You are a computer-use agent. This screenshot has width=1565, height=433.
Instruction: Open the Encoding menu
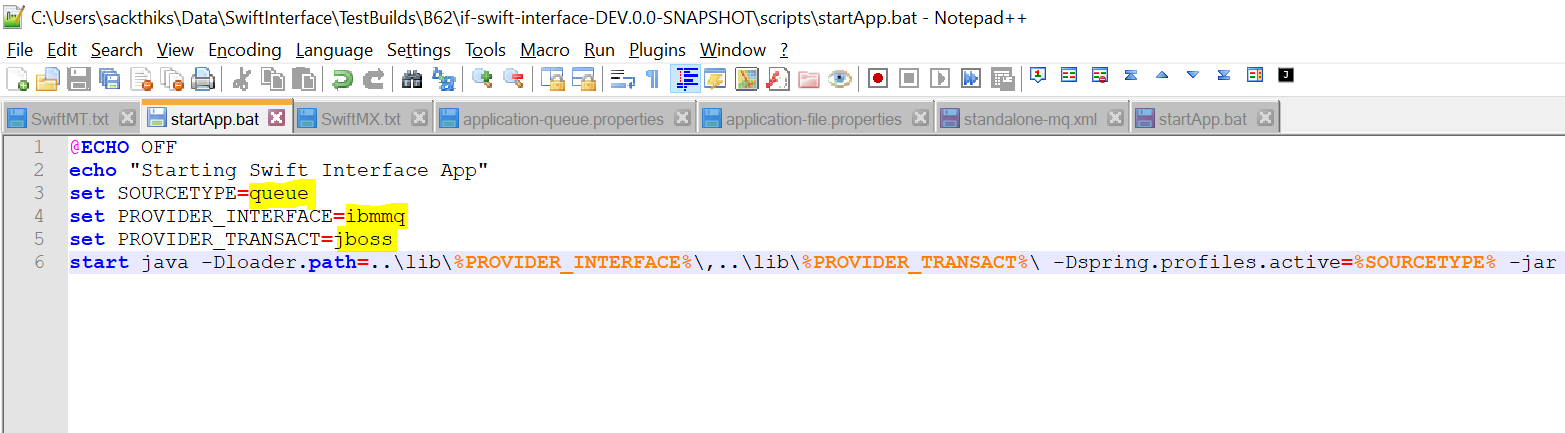coord(244,50)
